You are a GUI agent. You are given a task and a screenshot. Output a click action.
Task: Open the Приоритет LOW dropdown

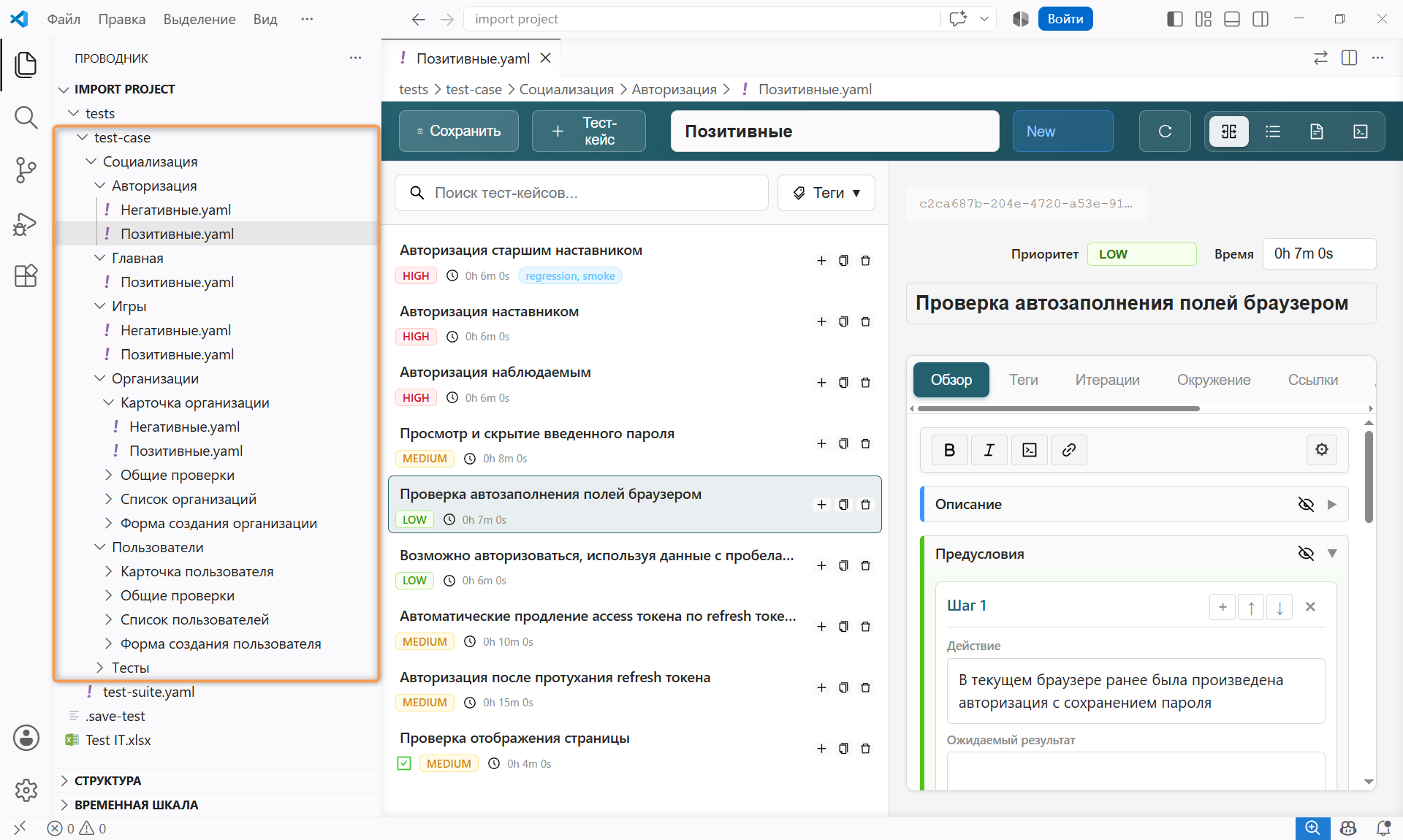[1141, 254]
